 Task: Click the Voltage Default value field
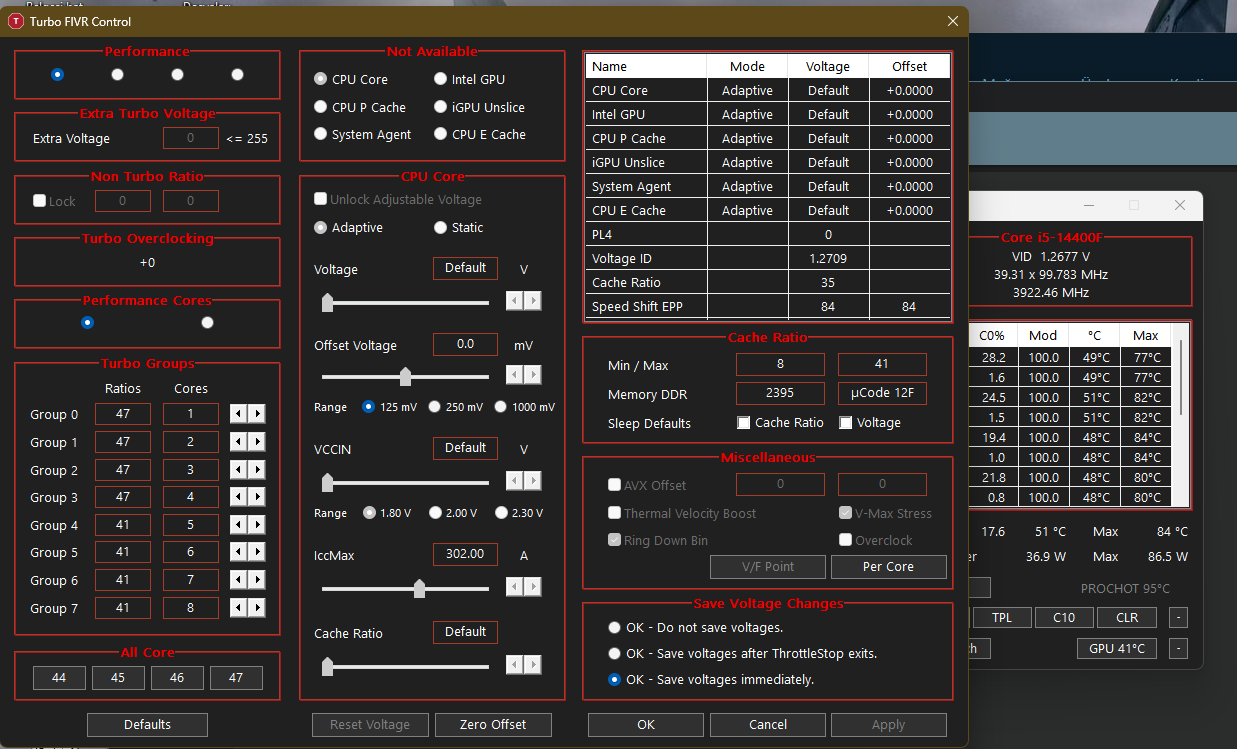point(465,268)
